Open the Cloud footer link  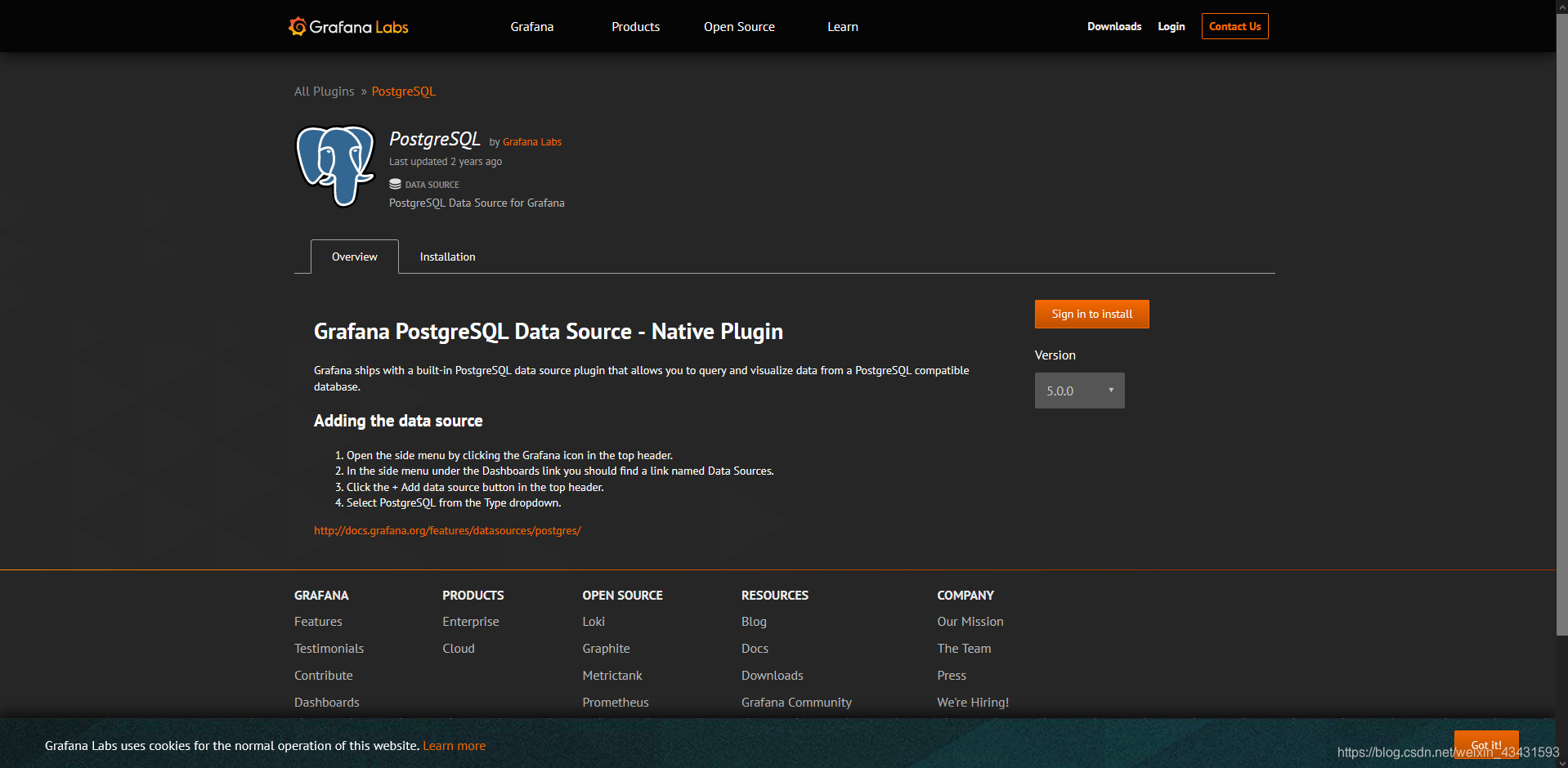click(x=459, y=649)
